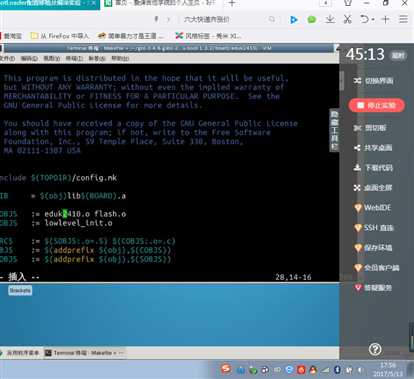Screen dimensions: 414x379
Task: Switch to the second browser tab with green icon
Action: coord(161,4)
